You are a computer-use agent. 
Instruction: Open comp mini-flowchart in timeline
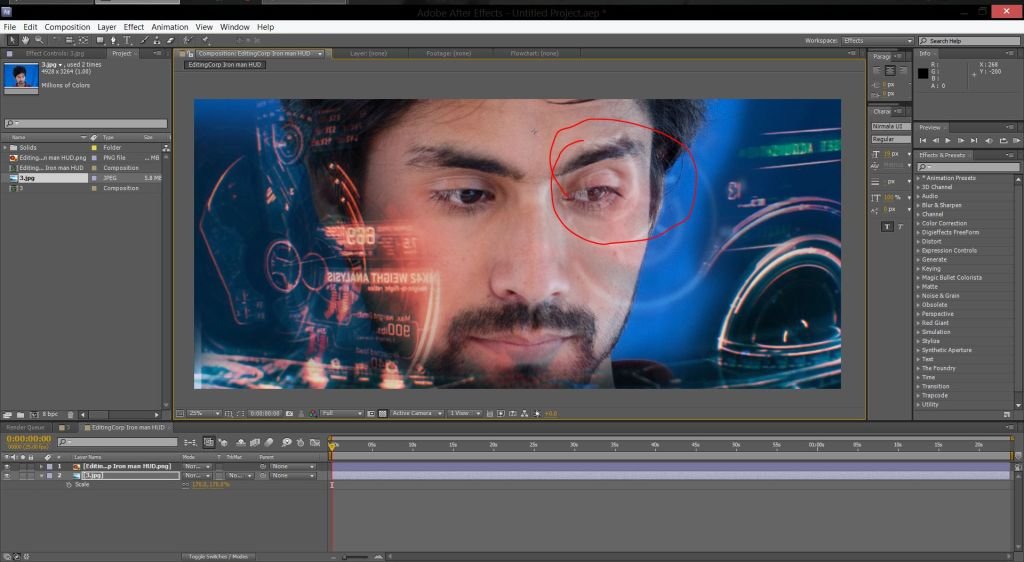[189, 443]
